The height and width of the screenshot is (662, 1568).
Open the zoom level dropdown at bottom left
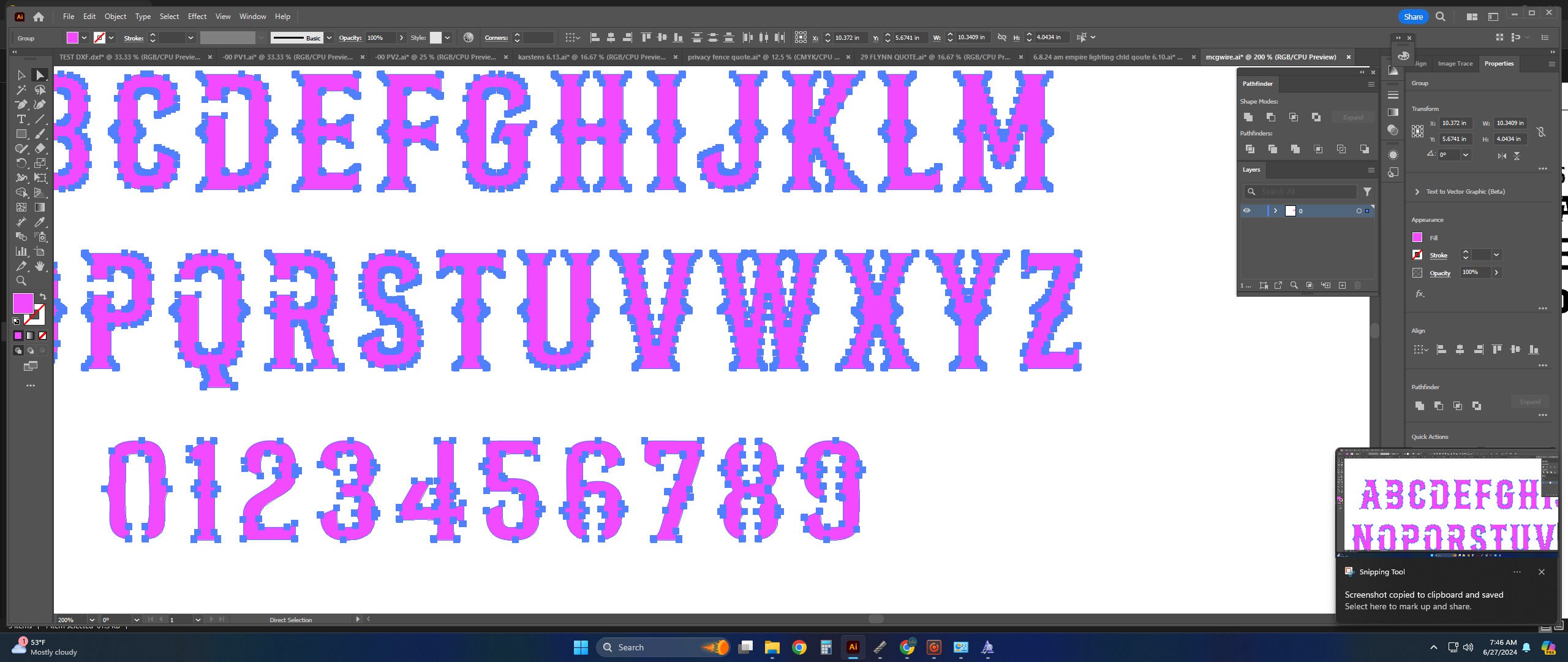coord(92,620)
